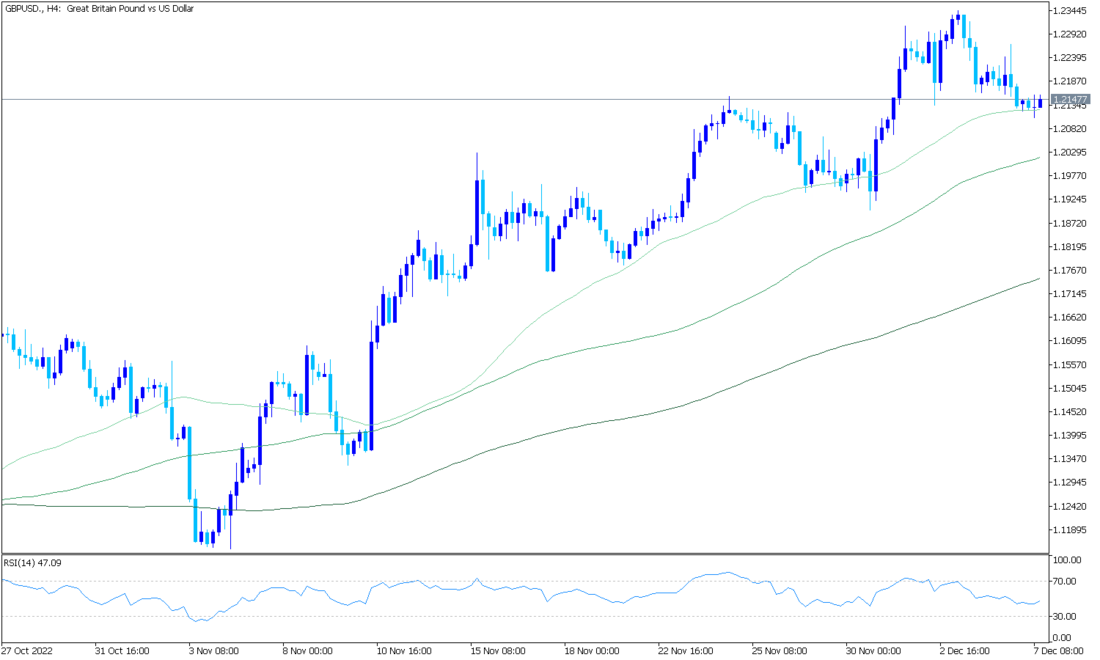
Task: Click the RSI 70.00 level label
Action: pos(1062,581)
